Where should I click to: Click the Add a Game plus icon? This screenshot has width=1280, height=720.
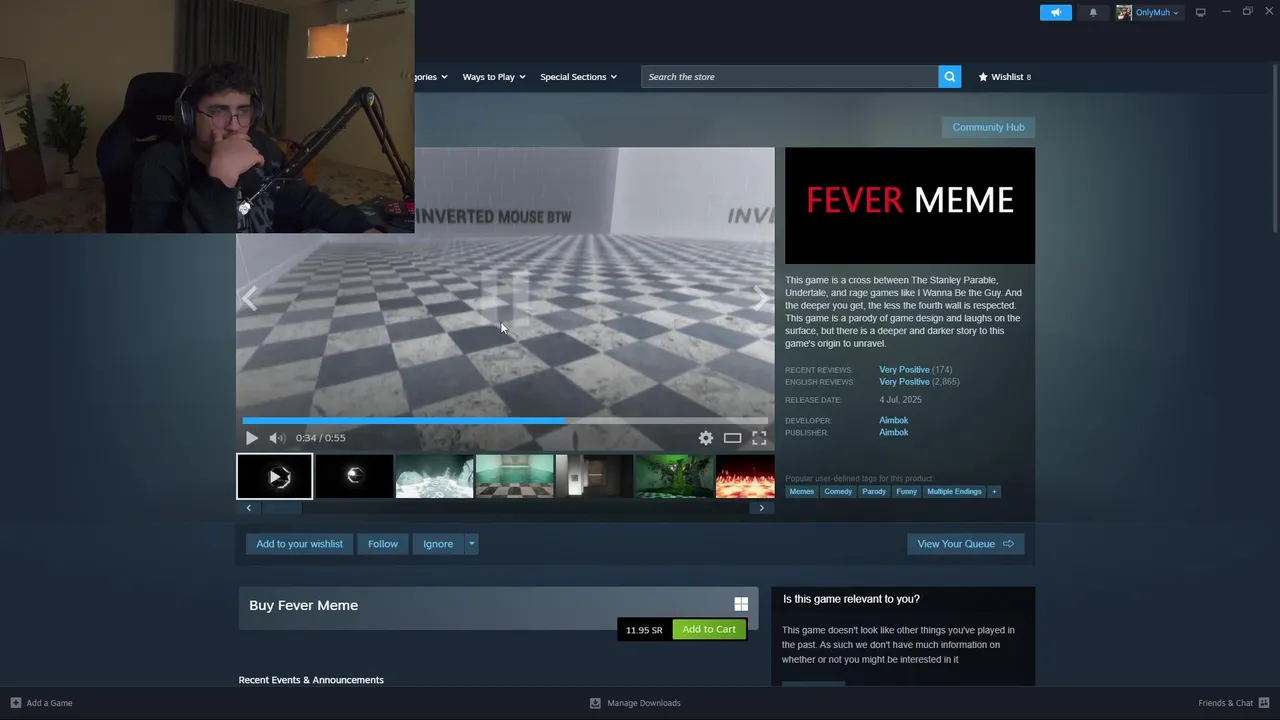(15, 703)
